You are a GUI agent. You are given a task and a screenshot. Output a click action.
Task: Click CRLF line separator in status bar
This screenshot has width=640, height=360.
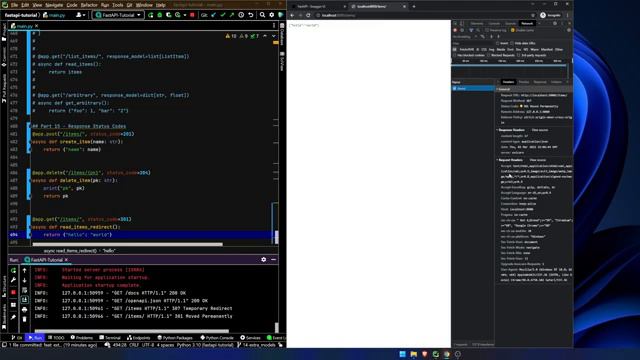[x=134, y=345]
